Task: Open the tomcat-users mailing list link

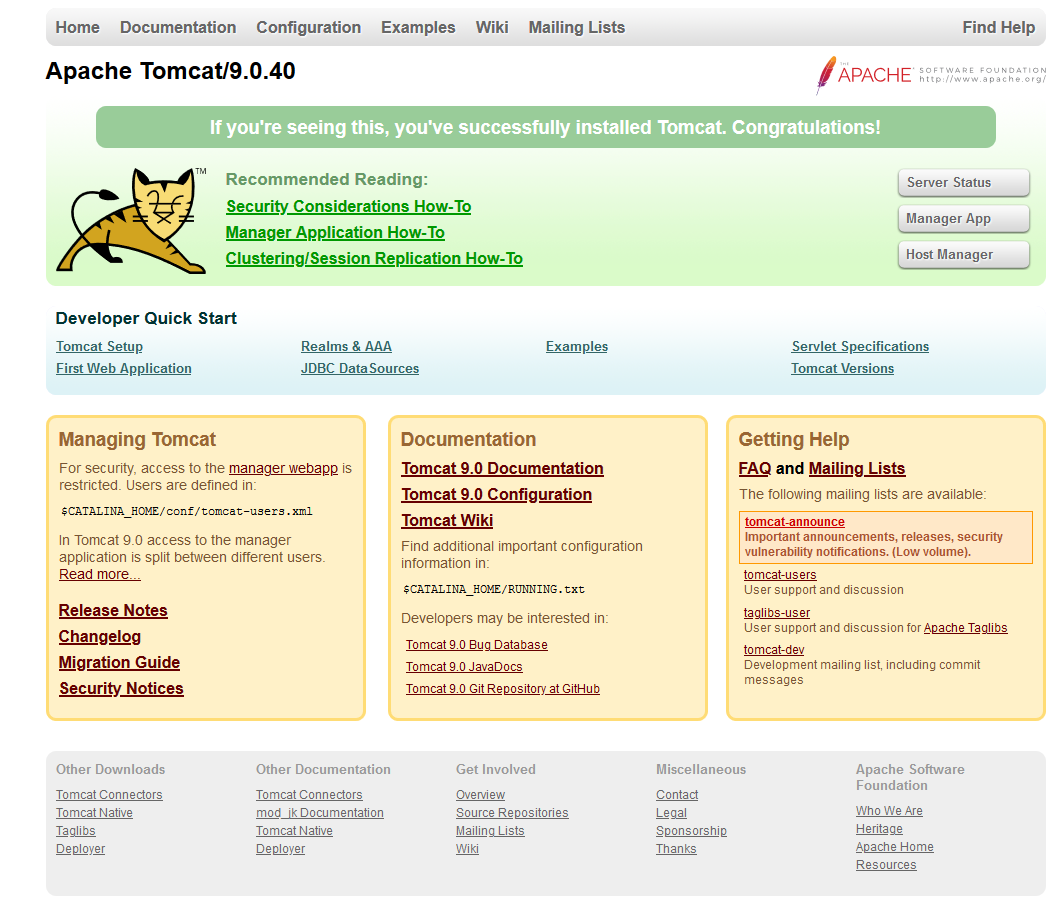Action: click(x=780, y=574)
